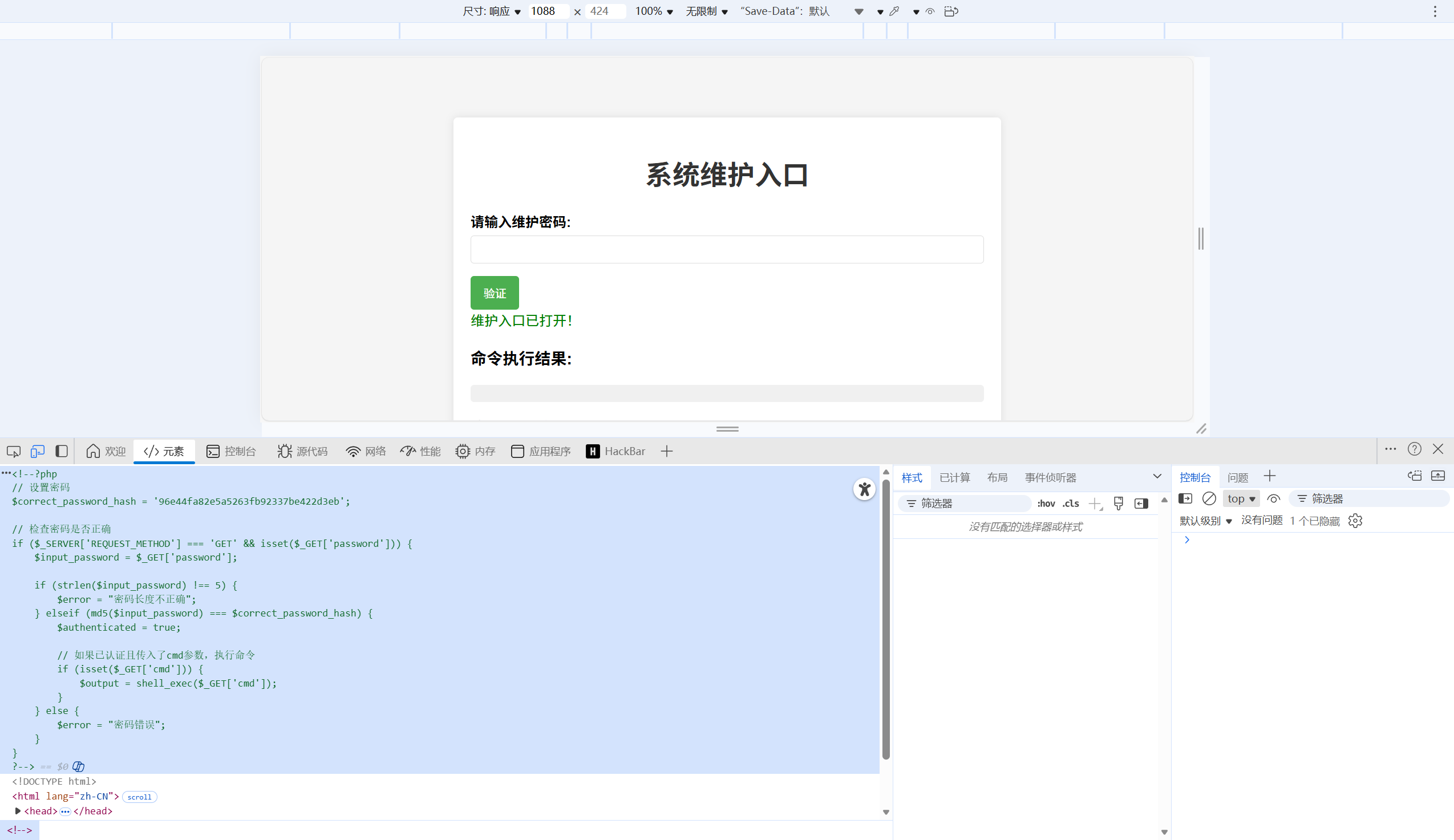
Task: Click the scroll badge on the html element
Action: click(x=139, y=797)
